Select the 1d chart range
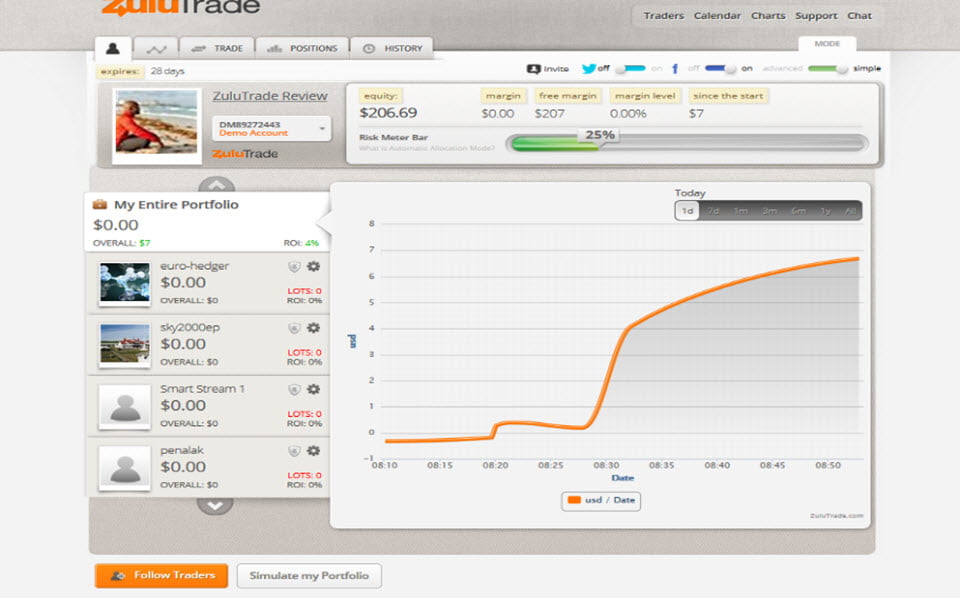 pyautogui.click(x=687, y=211)
